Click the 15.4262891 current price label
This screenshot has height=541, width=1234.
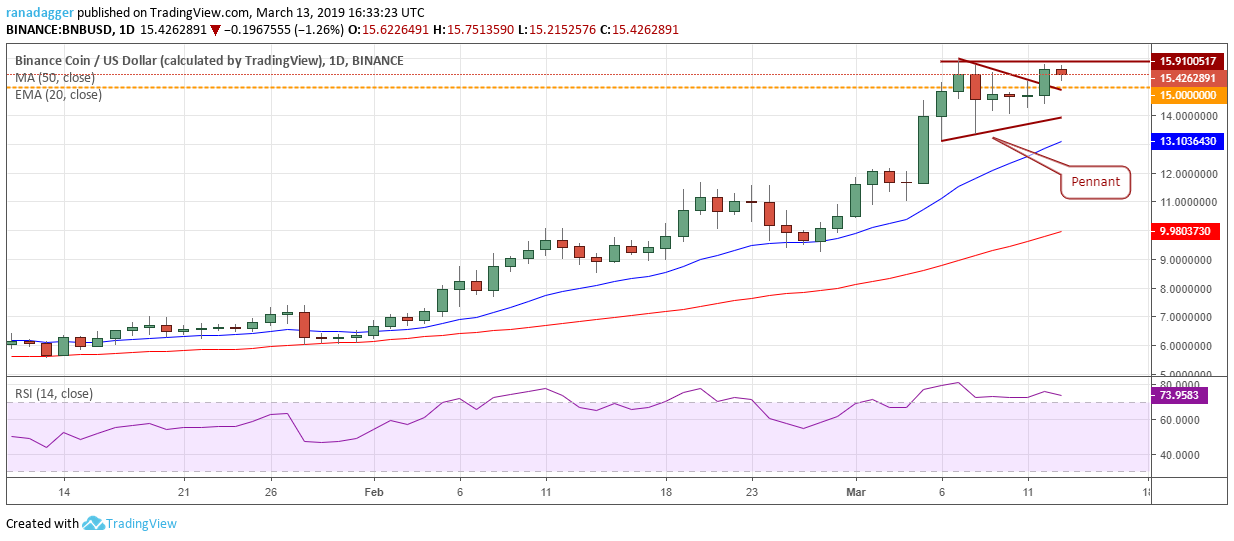pos(1187,78)
